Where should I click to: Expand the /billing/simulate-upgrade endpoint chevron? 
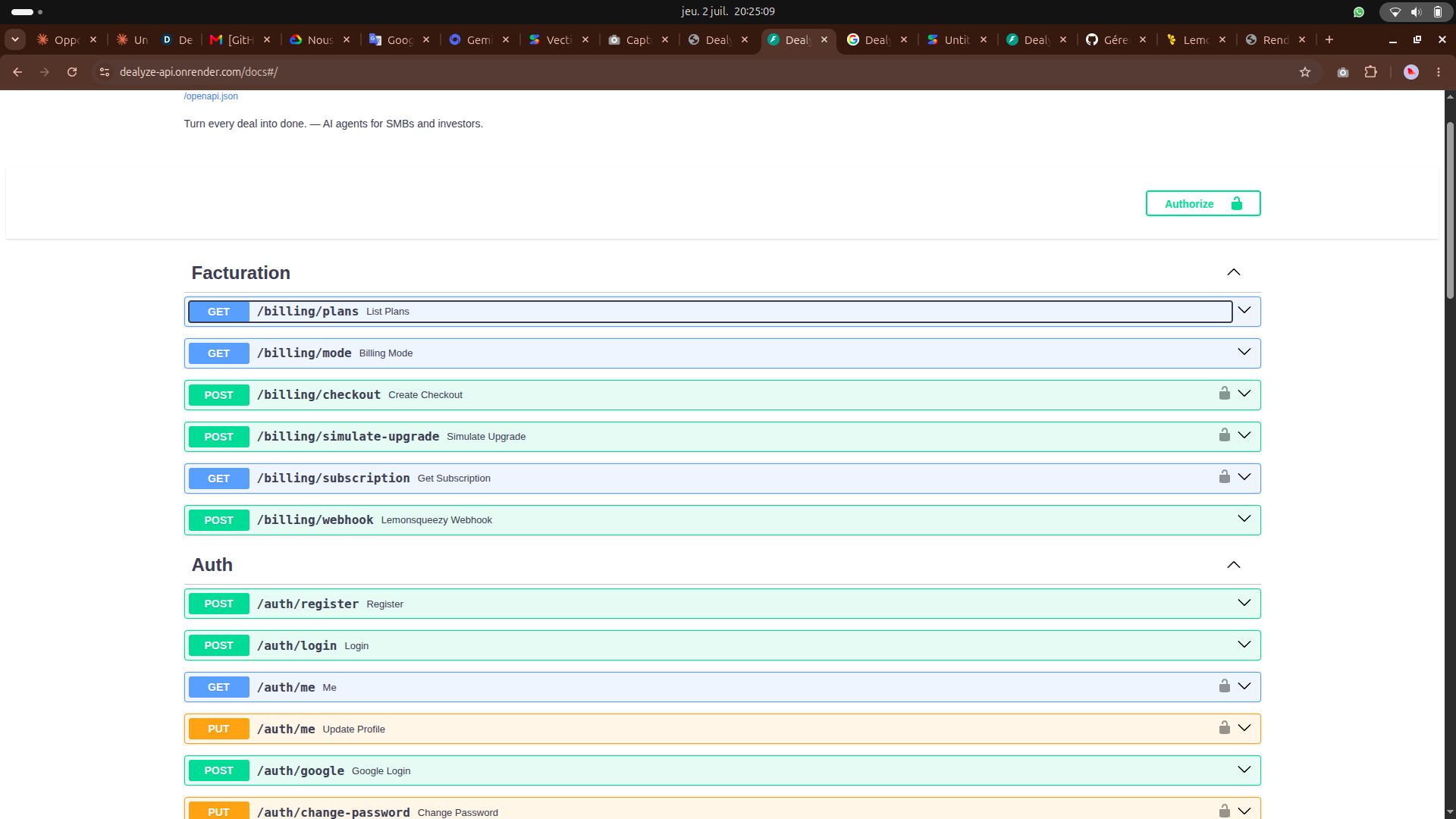[x=1244, y=435]
